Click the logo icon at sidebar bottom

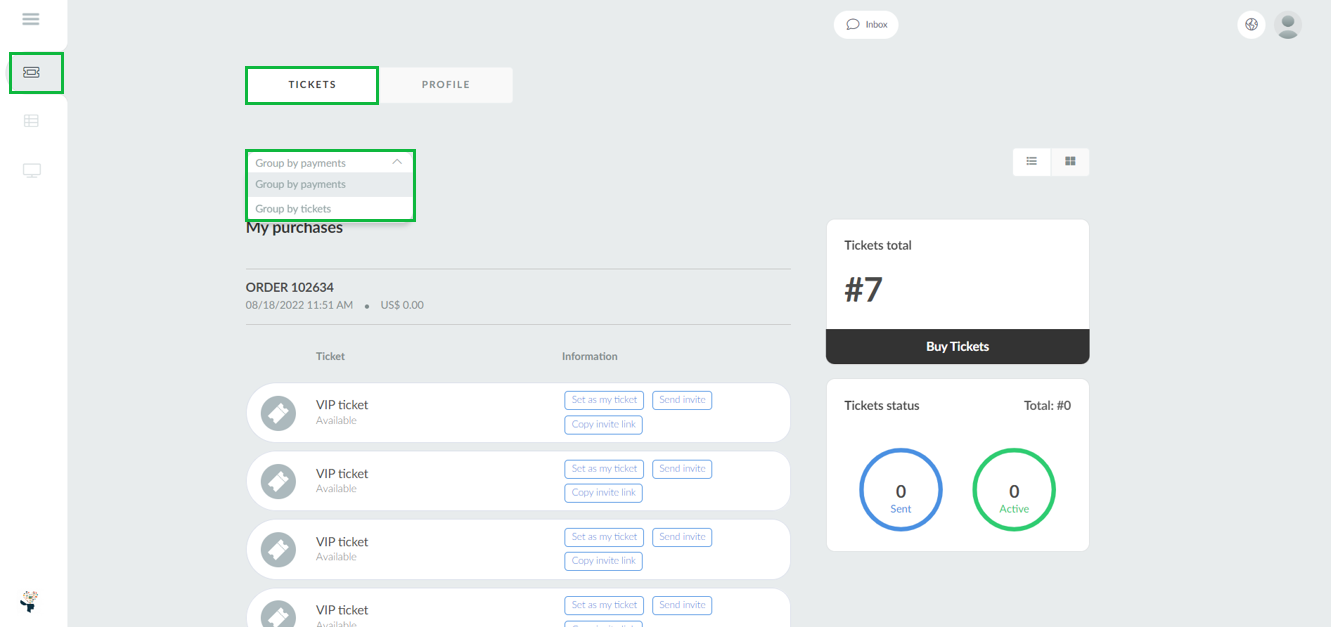29,601
